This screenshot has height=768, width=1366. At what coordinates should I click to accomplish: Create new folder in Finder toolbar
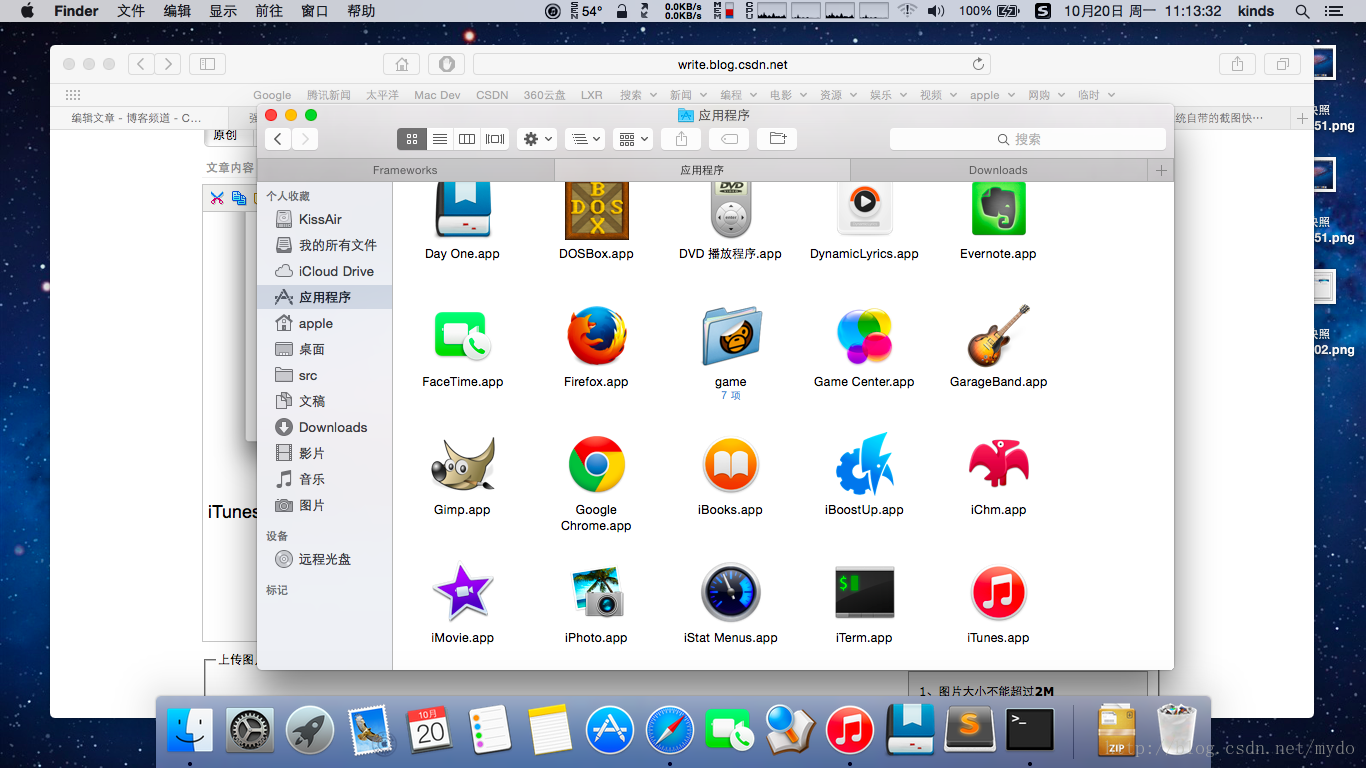777,139
